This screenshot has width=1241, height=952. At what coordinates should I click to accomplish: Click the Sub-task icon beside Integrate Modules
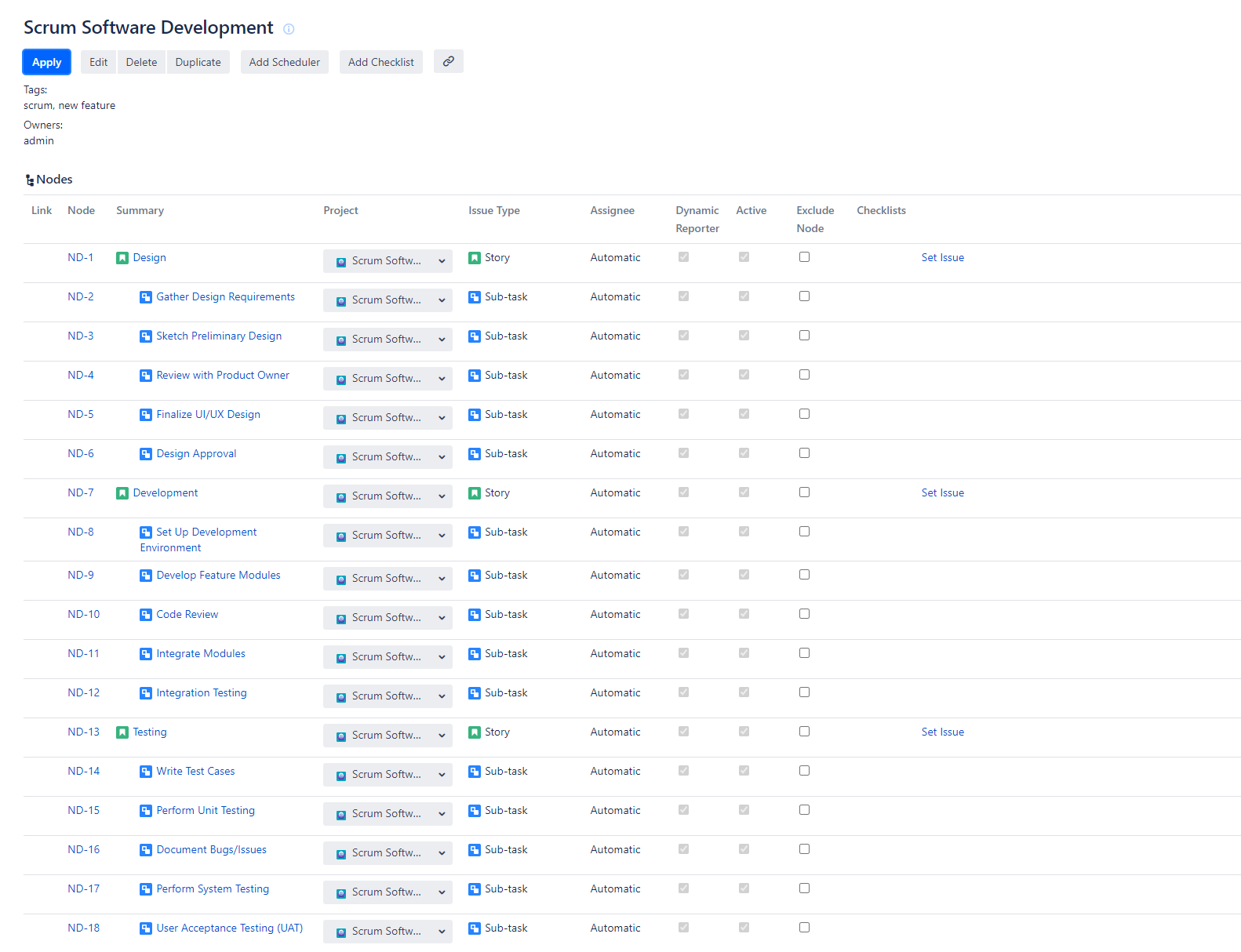146,654
